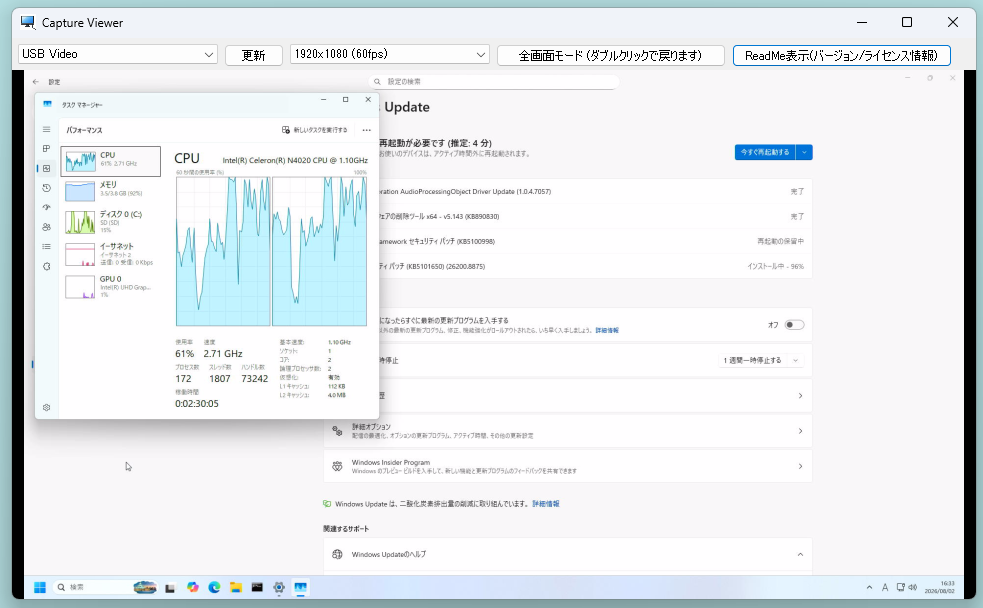Click the network tray icon

pos(900,587)
